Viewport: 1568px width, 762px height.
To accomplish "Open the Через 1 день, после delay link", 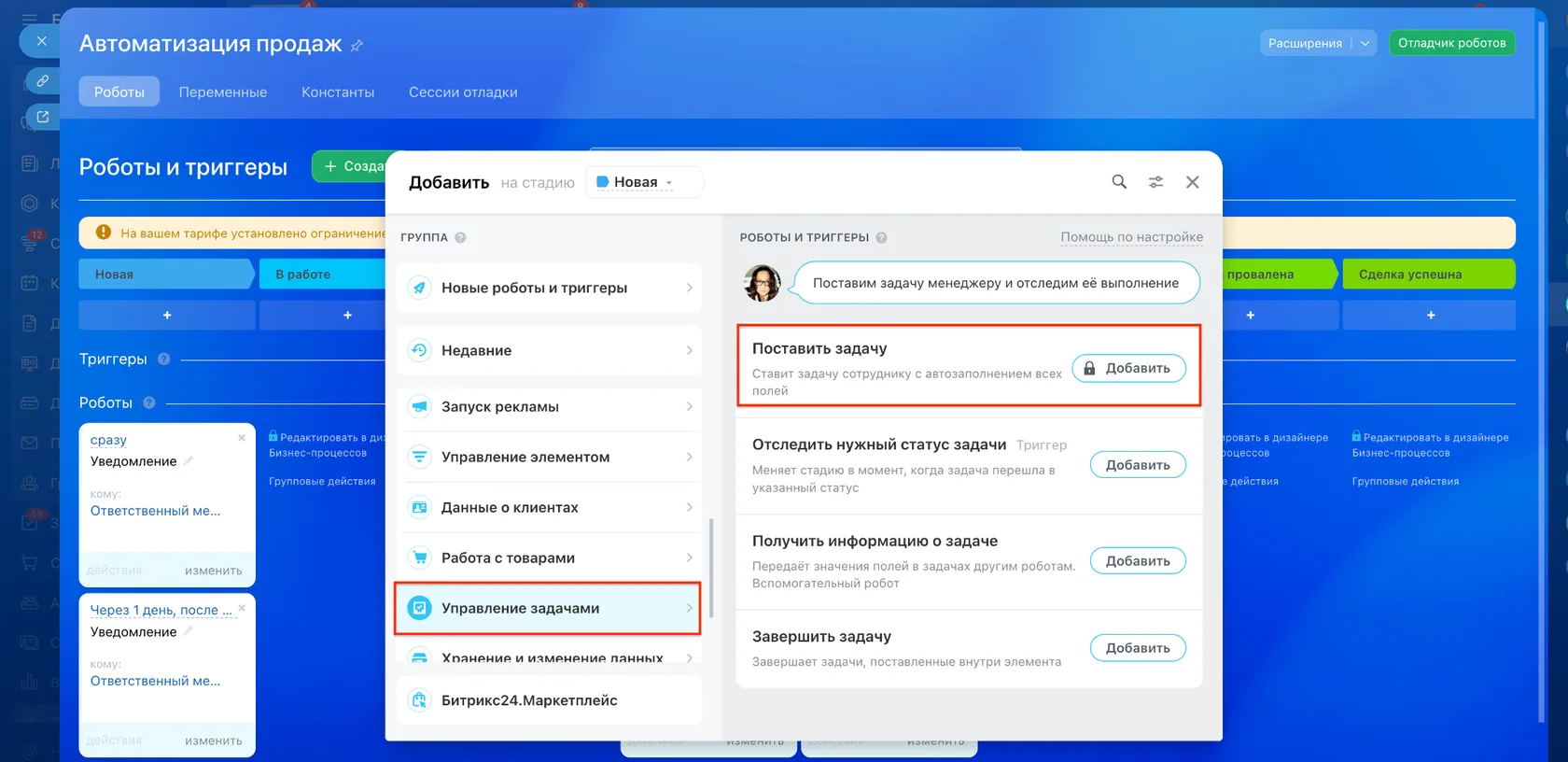I will tap(161, 610).
